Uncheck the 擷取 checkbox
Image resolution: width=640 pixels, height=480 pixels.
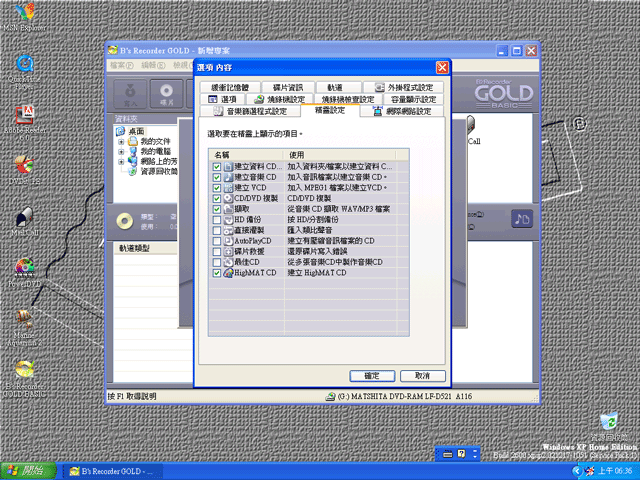217,209
